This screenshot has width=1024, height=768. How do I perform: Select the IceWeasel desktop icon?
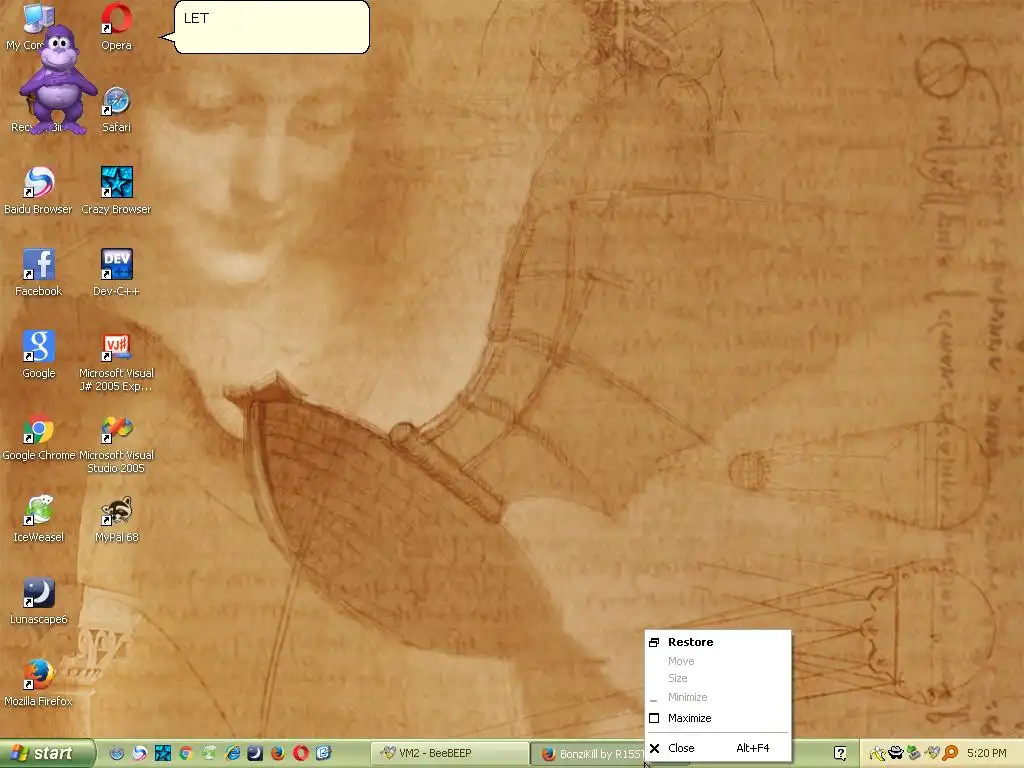[39, 519]
